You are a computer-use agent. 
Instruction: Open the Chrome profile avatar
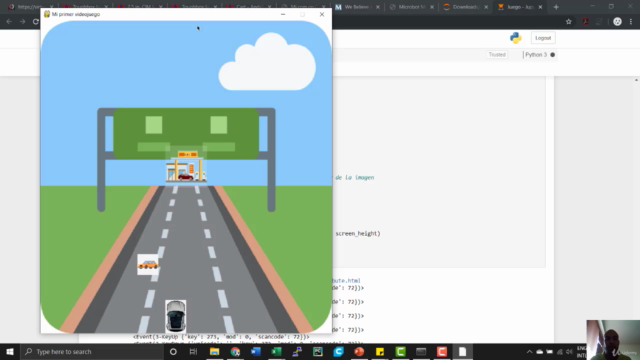(x=617, y=22)
